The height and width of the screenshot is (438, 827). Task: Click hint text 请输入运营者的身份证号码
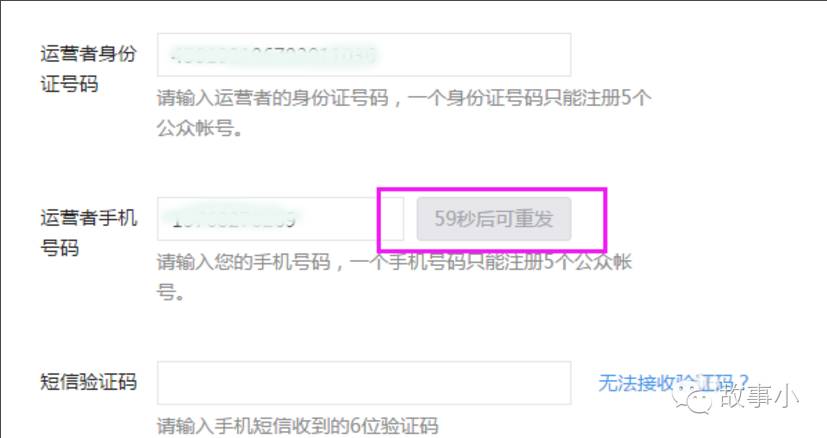273,98
